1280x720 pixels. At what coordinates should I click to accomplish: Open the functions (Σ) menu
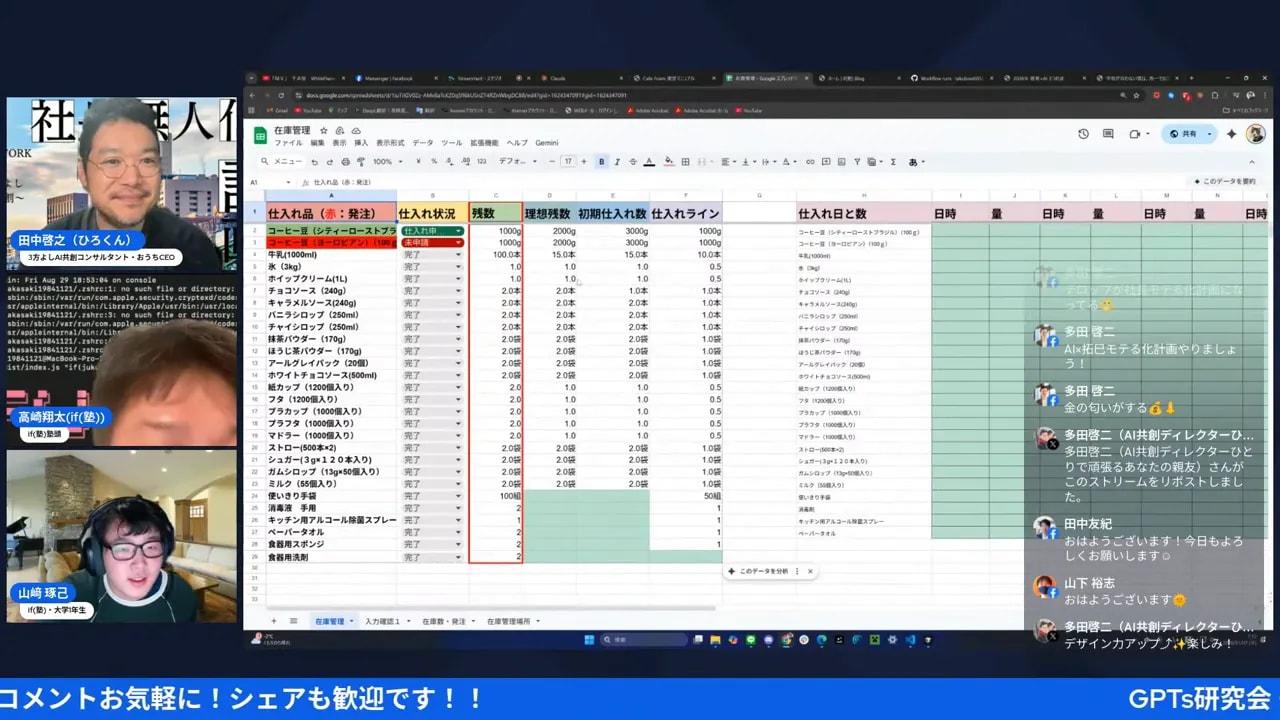coord(893,161)
